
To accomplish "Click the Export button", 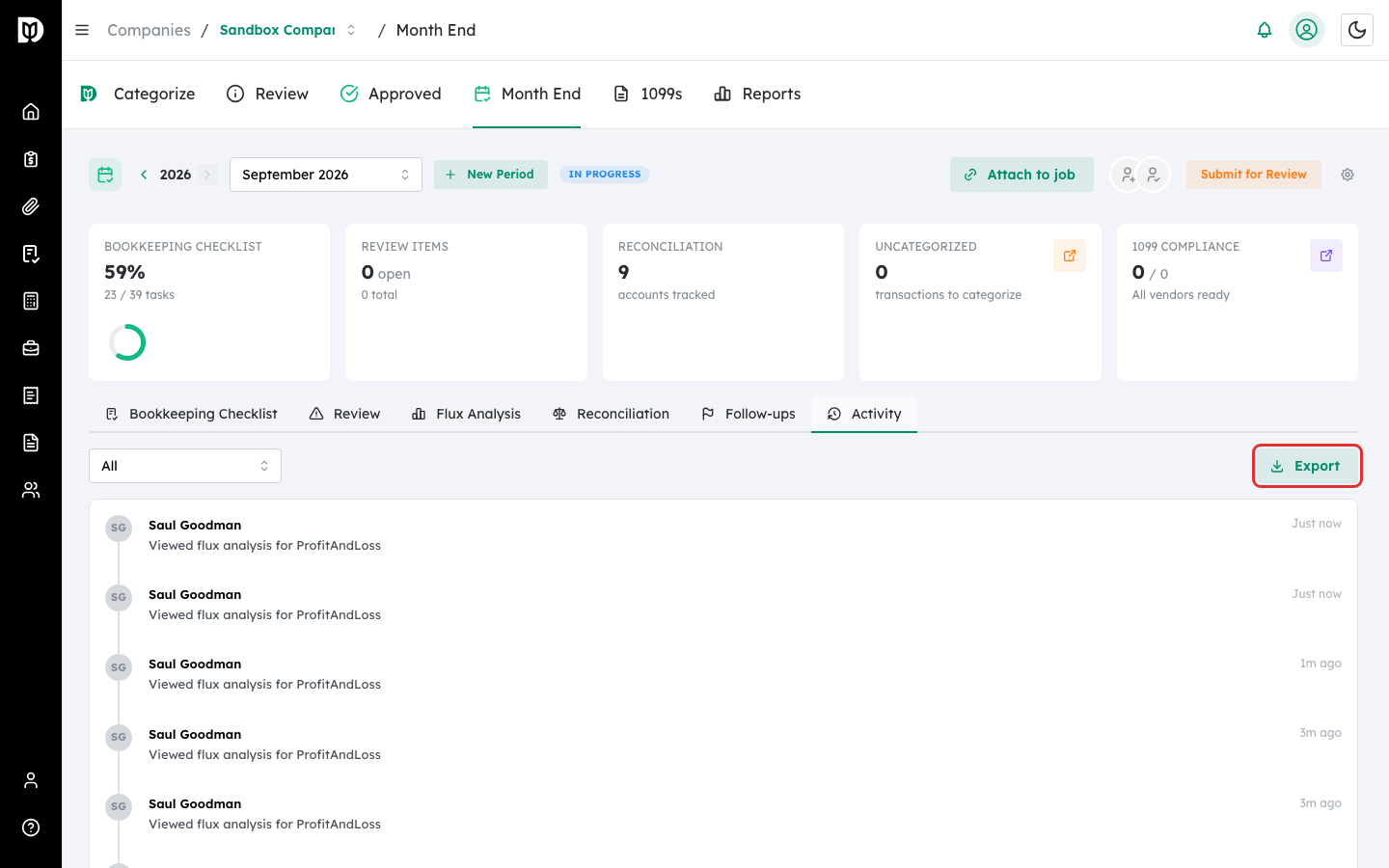I will (x=1306, y=466).
